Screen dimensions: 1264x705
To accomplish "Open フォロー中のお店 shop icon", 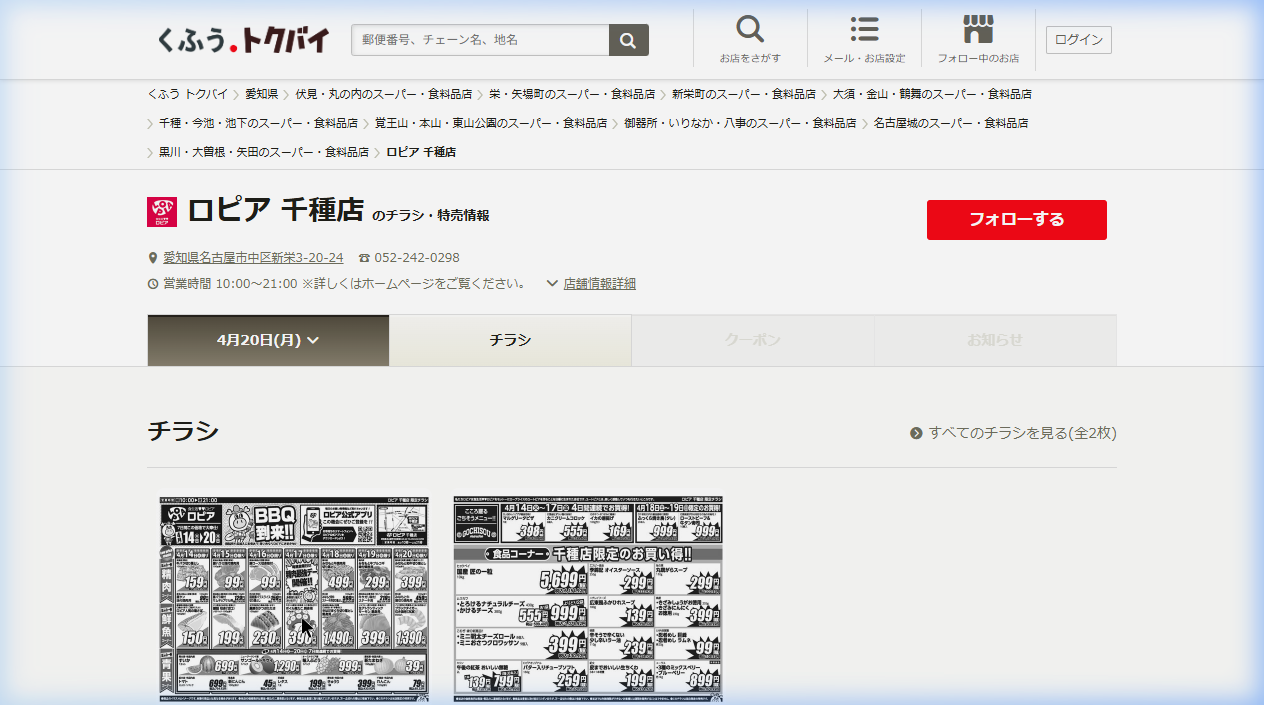I will (x=978, y=30).
